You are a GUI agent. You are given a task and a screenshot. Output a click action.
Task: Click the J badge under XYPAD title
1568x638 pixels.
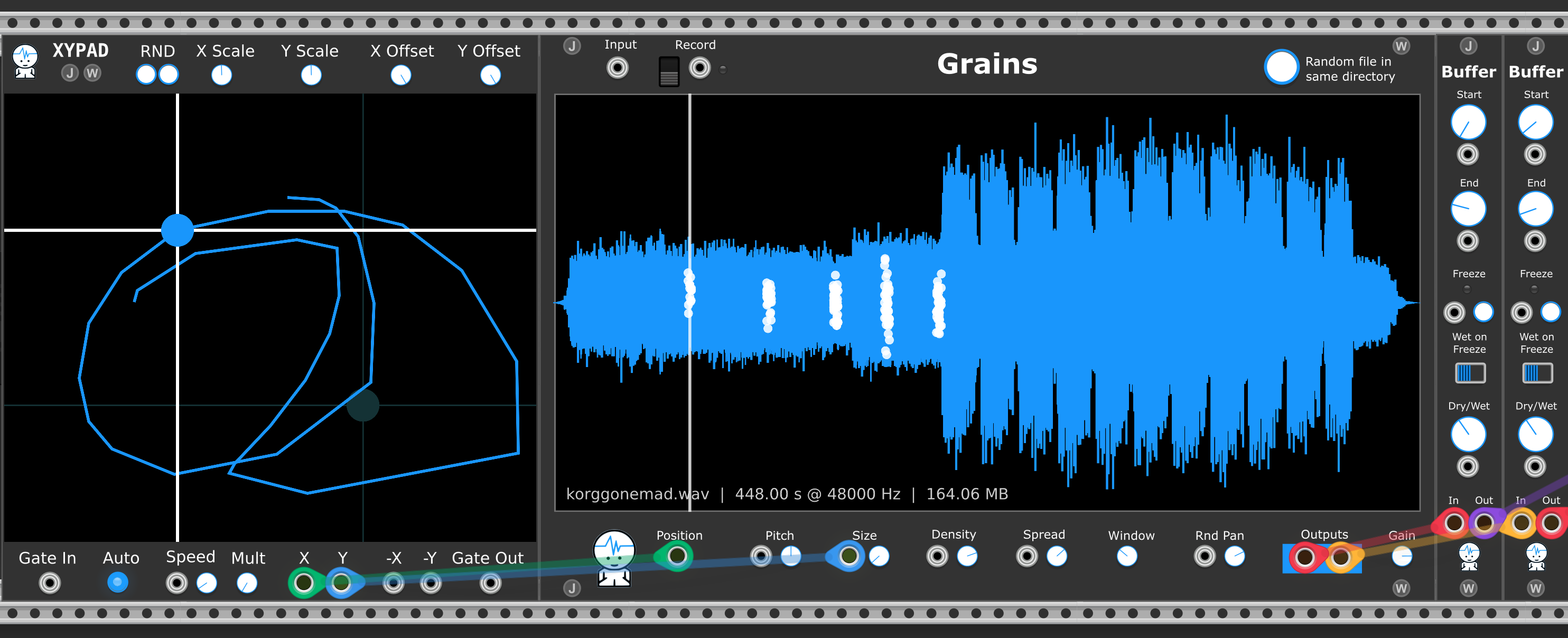[x=70, y=73]
